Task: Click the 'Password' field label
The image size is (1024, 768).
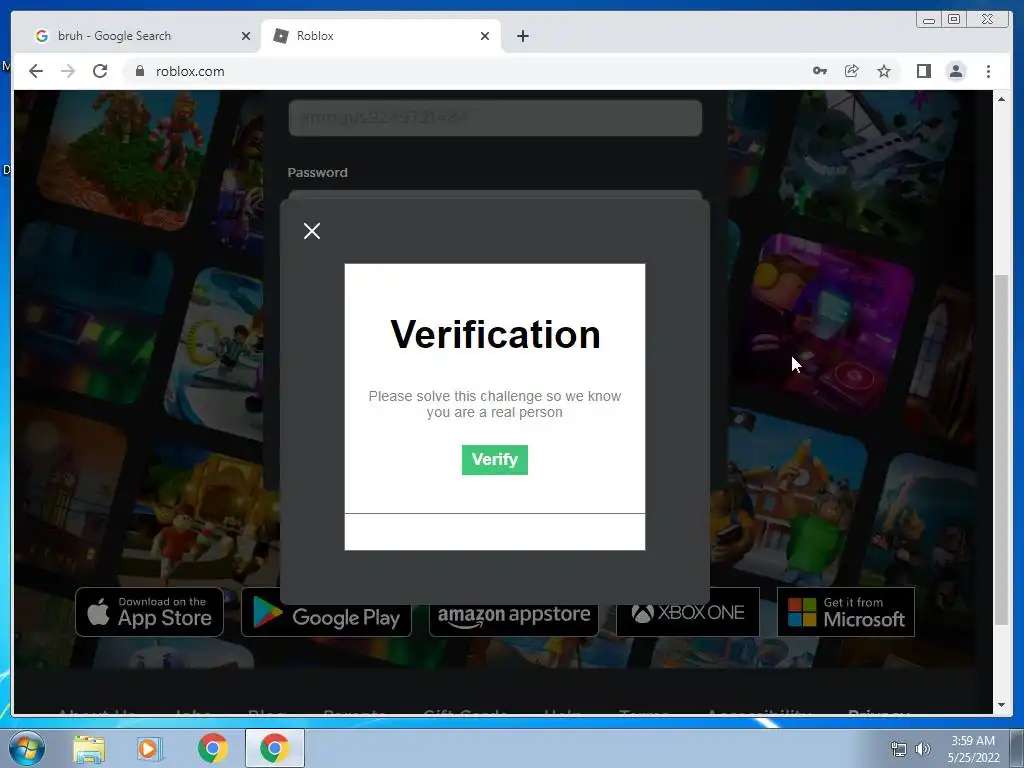Action: 317,172
